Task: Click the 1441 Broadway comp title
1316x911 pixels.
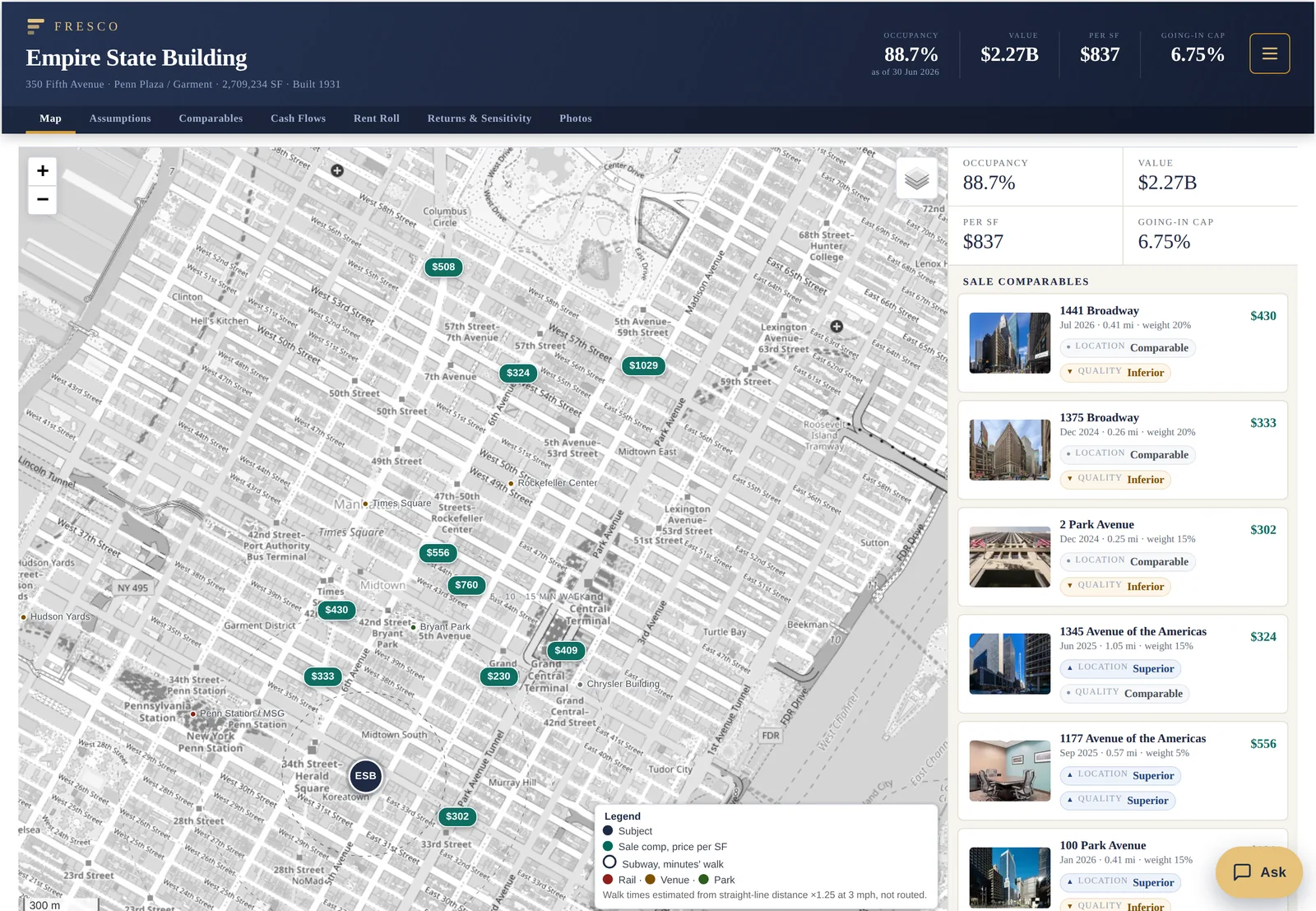Action: (1099, 311)
